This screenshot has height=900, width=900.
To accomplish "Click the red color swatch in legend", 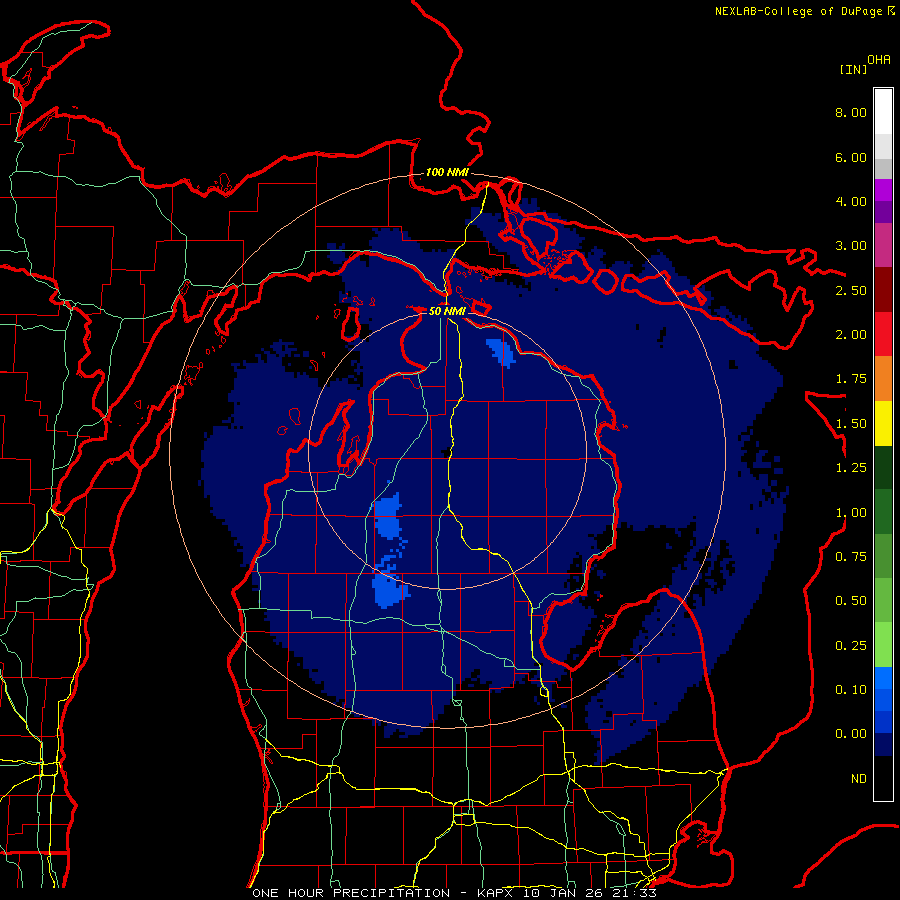I will [883, 334].
